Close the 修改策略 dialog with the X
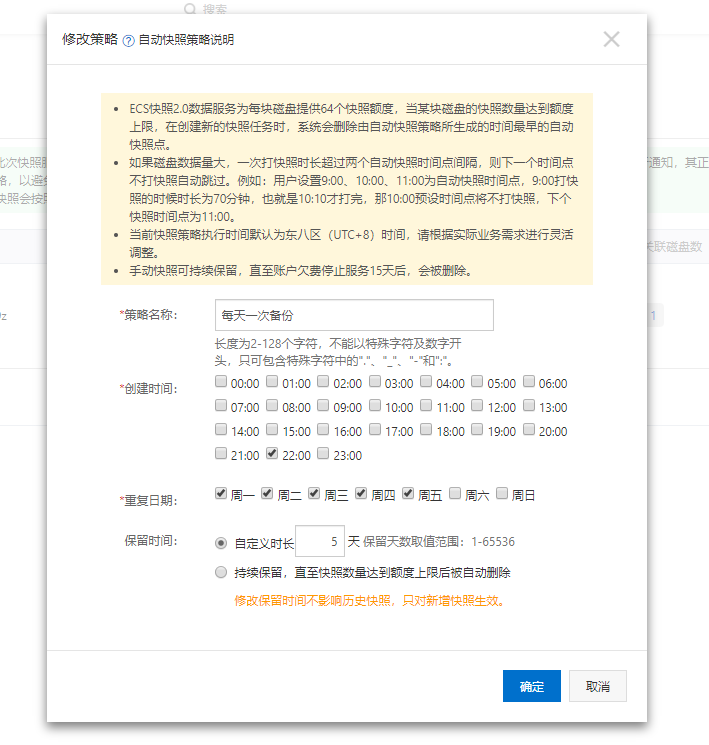The height and width of the screenshot is (745, 709). click(612, 39)
